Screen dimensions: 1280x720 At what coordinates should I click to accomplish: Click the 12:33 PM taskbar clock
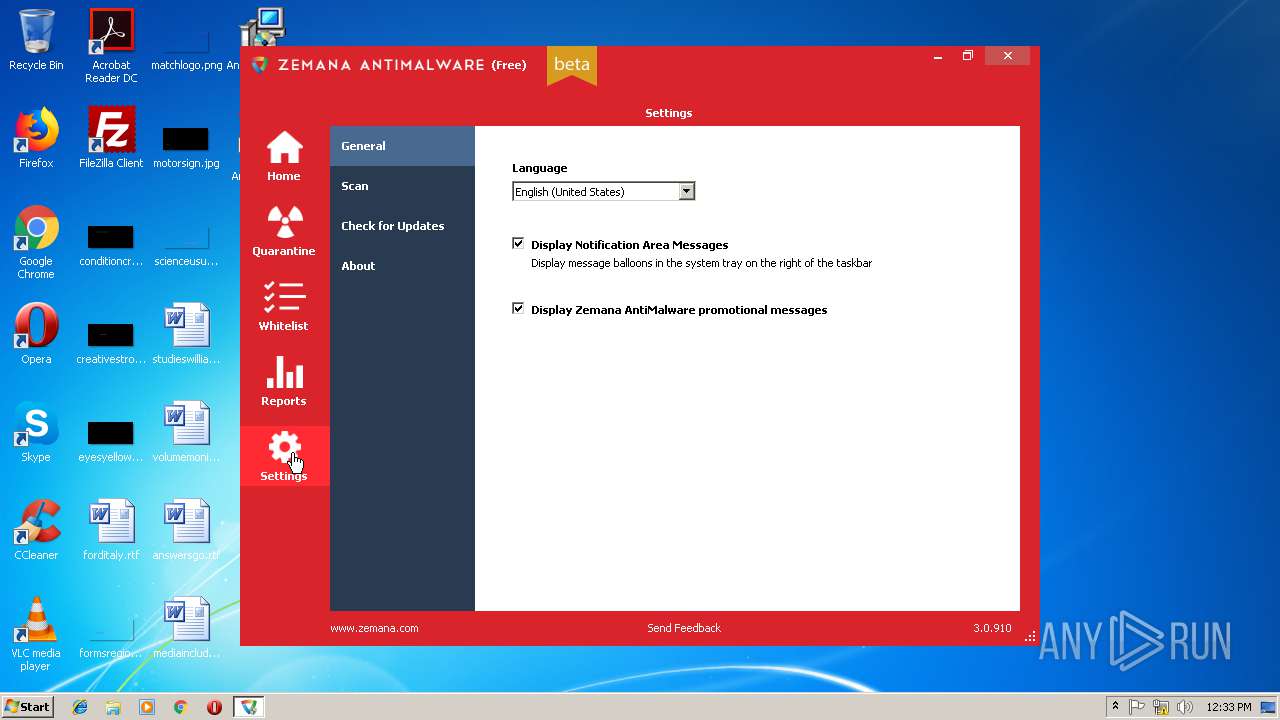pos(1229,707)
